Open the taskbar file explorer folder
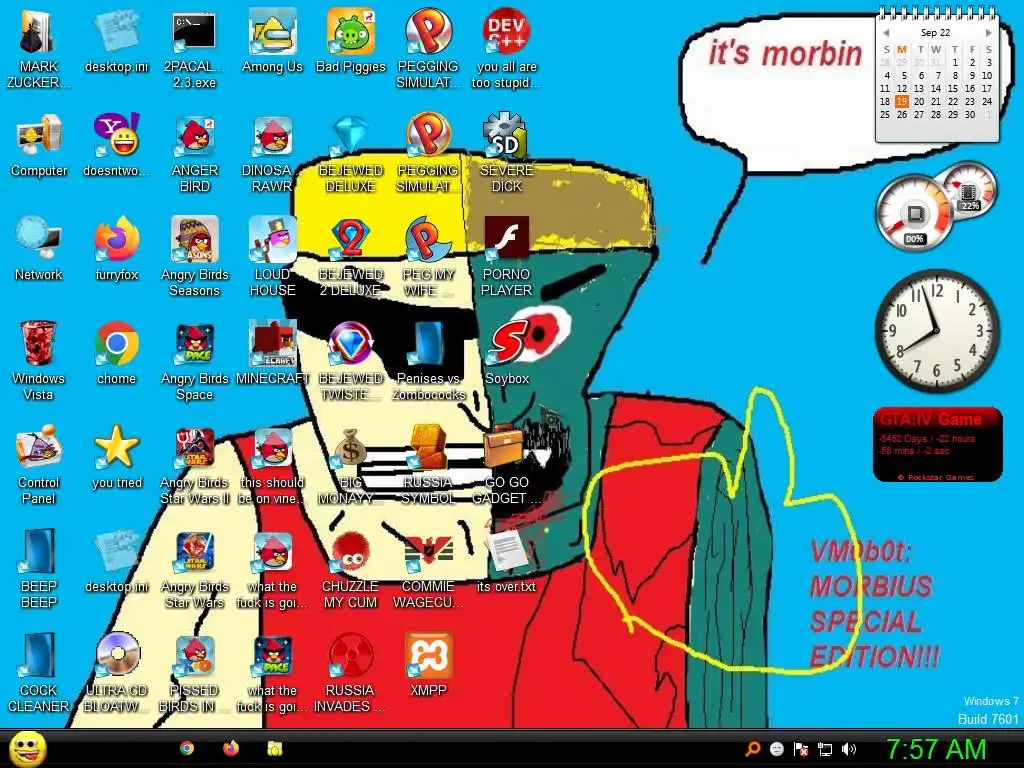 pos(275,748)
